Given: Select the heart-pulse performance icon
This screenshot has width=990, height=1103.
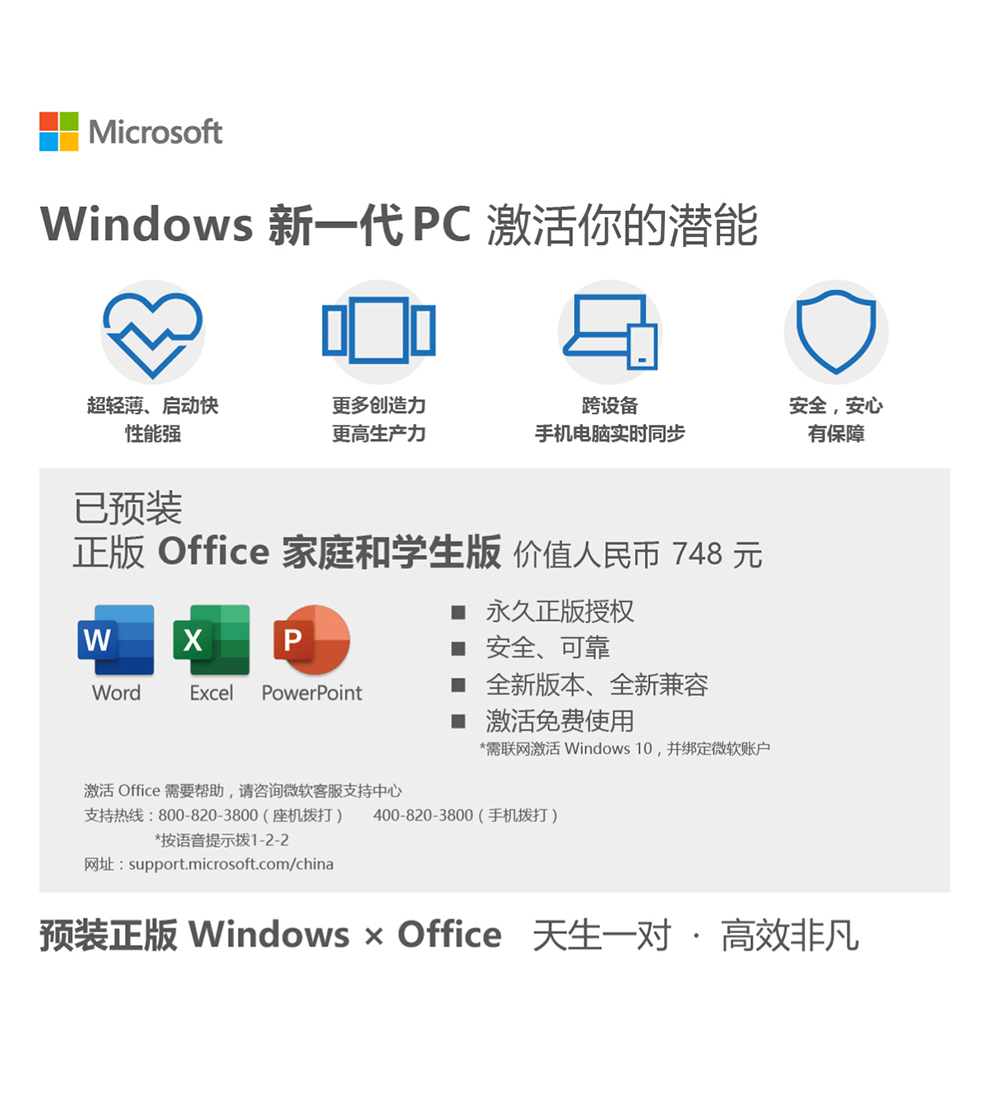Looking at the screenshot, I should (x=153, y=333).
